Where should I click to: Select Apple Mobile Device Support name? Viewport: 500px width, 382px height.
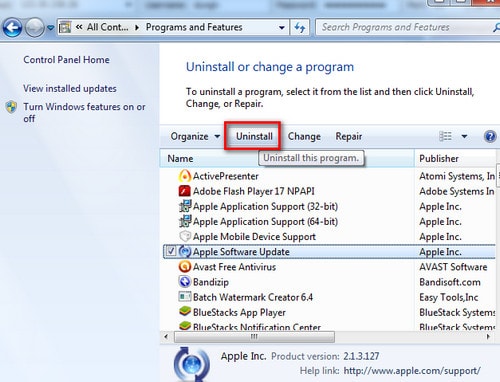point(254,237)
